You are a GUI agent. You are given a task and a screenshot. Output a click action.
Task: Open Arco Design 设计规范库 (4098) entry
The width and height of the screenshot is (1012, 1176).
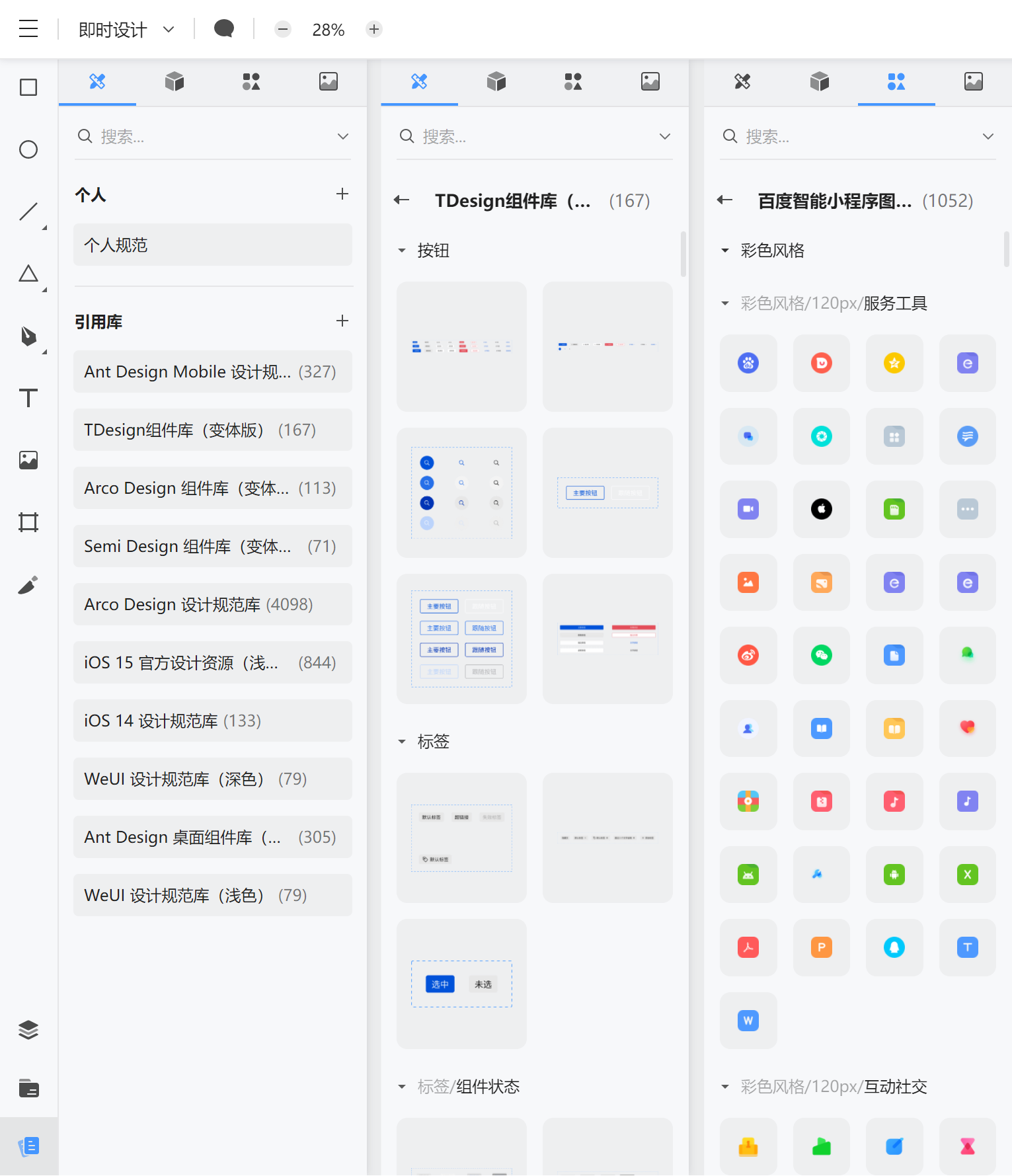213,604
